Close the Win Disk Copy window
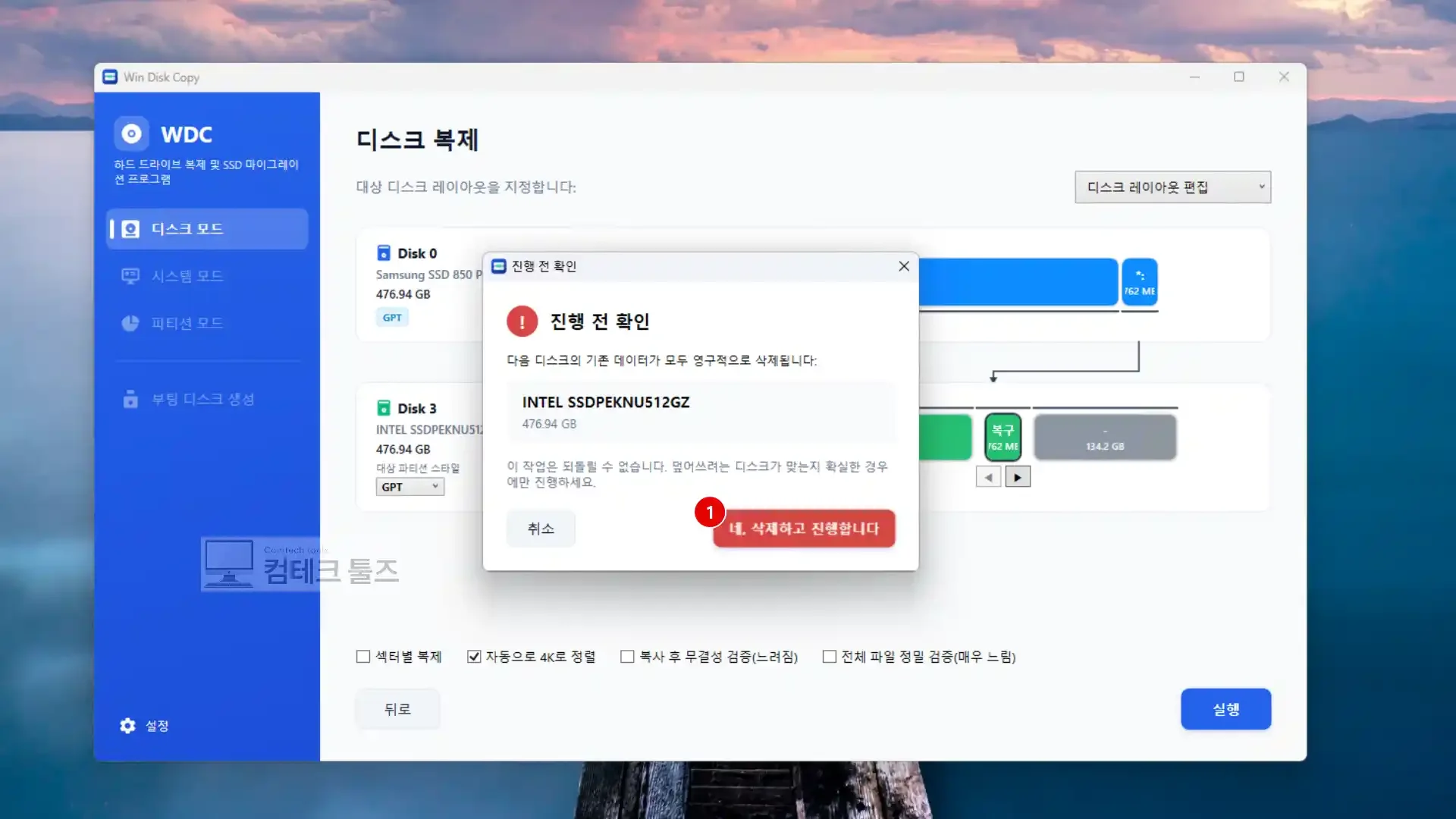This screenshot has width=1456, height=819. pyautogui.click(x=1284, y=77)
